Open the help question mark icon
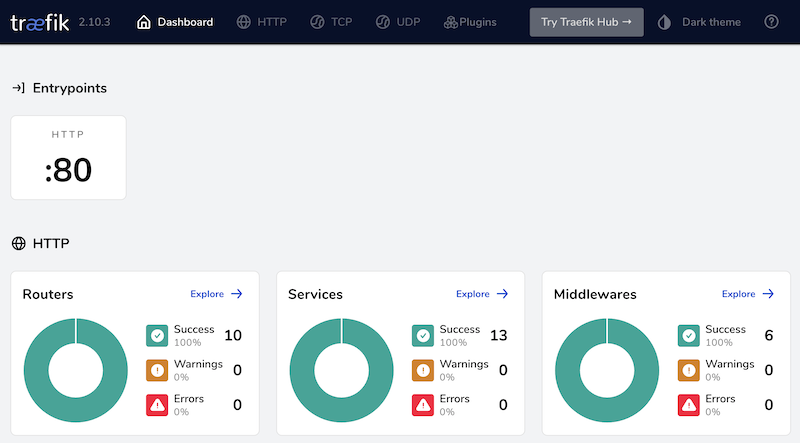Viewport: 800px width, 443px height. click(771, 22)
